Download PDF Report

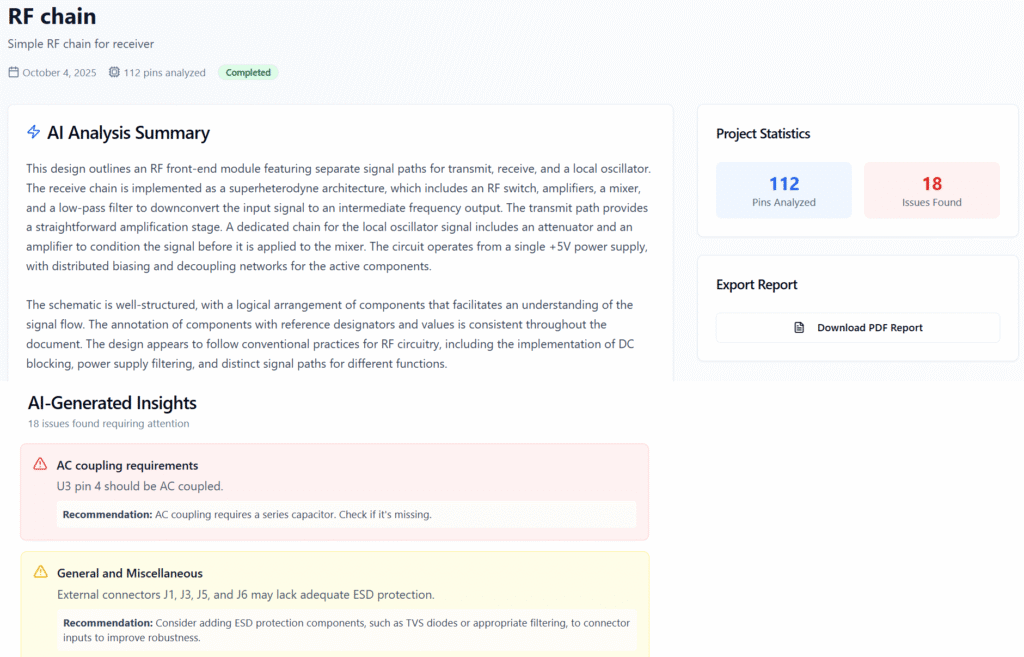coord(857,327)
